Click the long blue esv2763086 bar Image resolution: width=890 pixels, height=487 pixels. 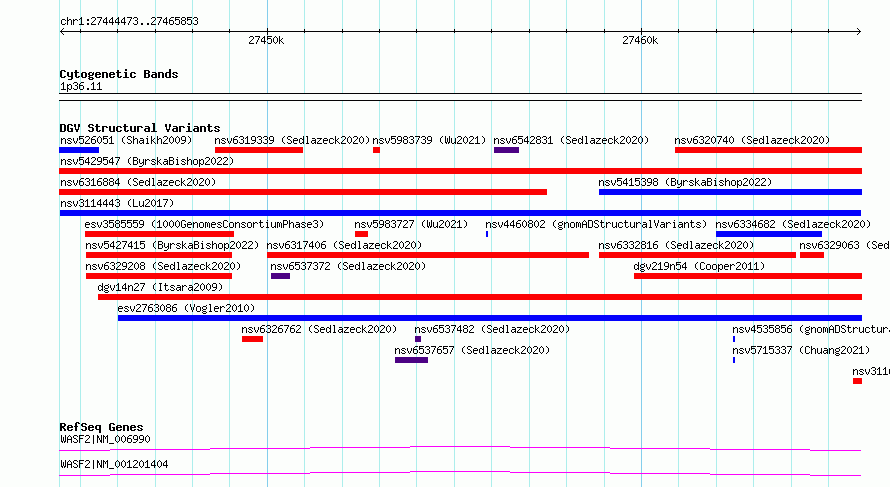click(490, 318)
